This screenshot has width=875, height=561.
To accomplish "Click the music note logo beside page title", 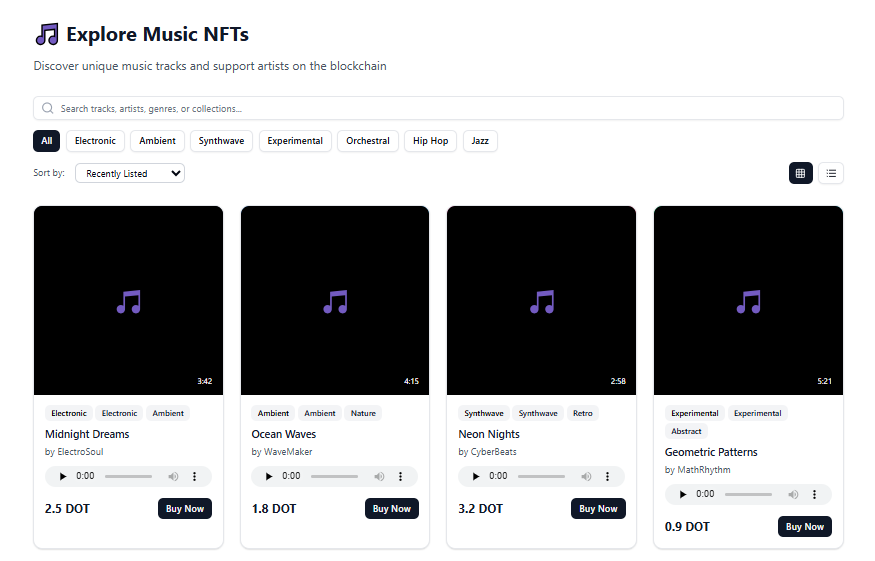I will click(x=47, y=34).
